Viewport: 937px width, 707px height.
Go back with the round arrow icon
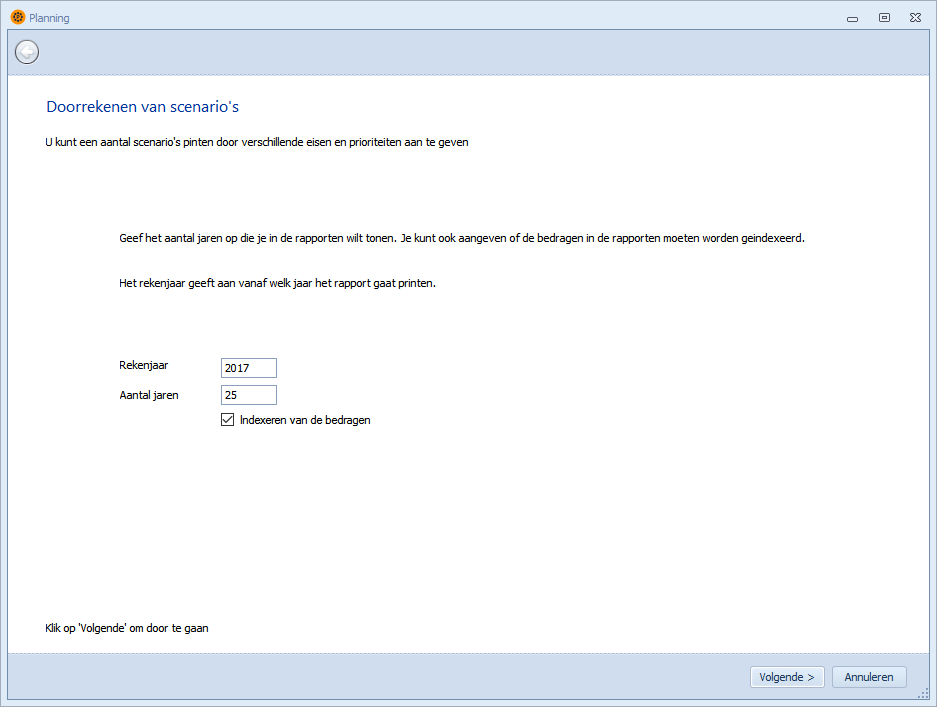click(x=27, y=52)
